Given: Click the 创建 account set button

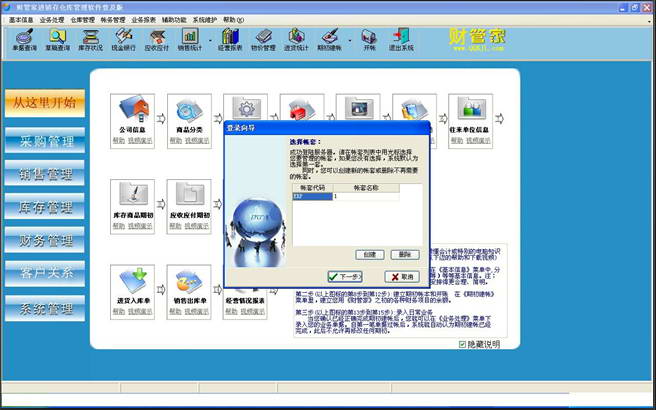Looking at the screenshot, I should (x=370, y=254).
